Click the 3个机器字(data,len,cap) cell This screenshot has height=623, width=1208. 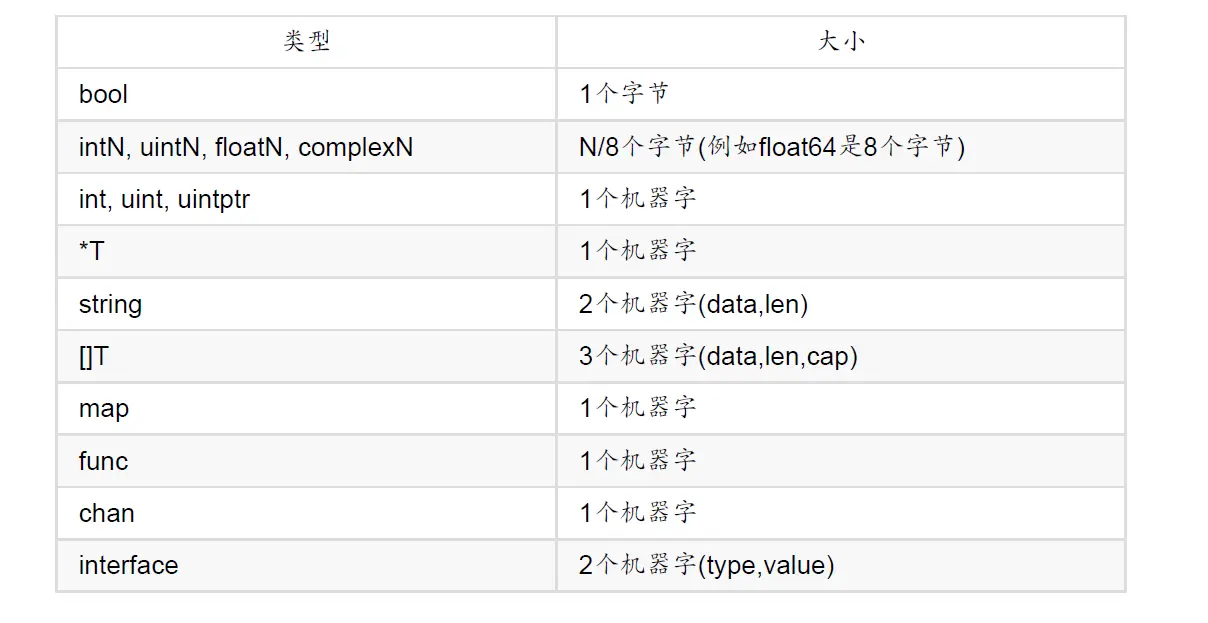tap(718, 357)
